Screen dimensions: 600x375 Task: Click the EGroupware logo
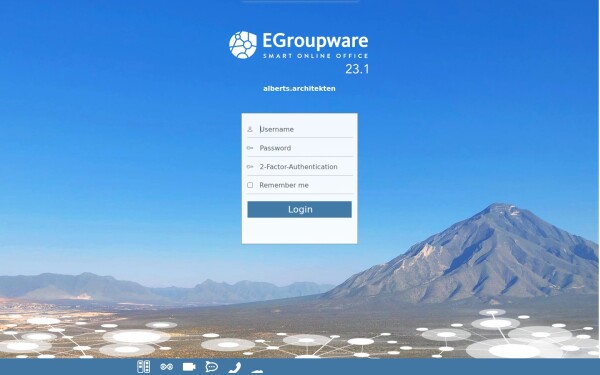[x=298, y=45]
